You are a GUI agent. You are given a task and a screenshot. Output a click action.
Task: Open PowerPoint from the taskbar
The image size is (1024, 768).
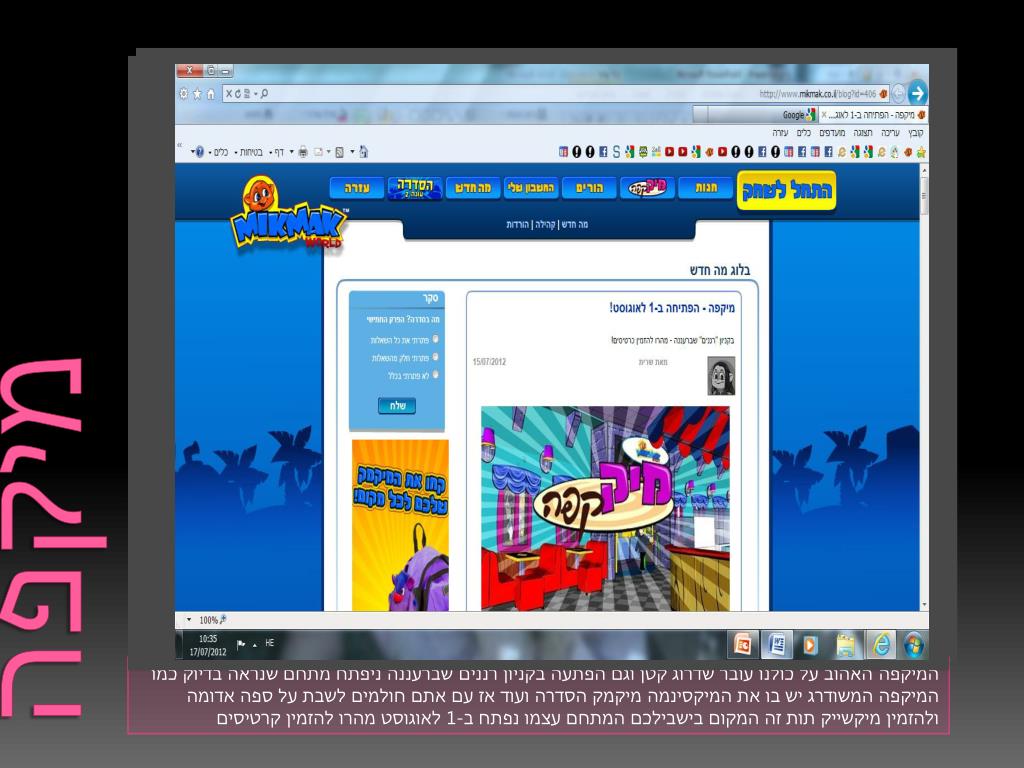pos(743,645)
